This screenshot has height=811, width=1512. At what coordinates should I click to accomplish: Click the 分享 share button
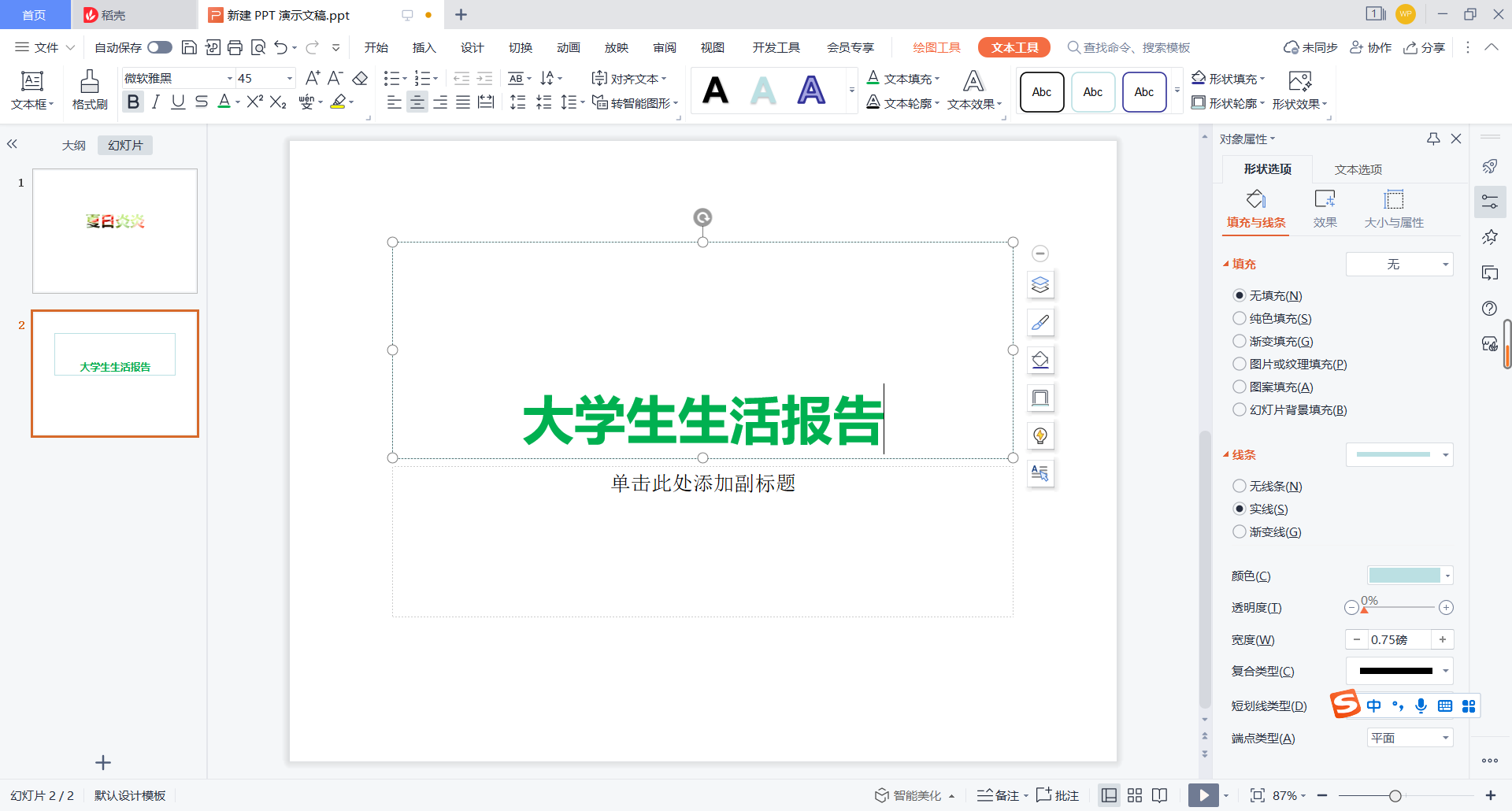[x=1424, y=47]
